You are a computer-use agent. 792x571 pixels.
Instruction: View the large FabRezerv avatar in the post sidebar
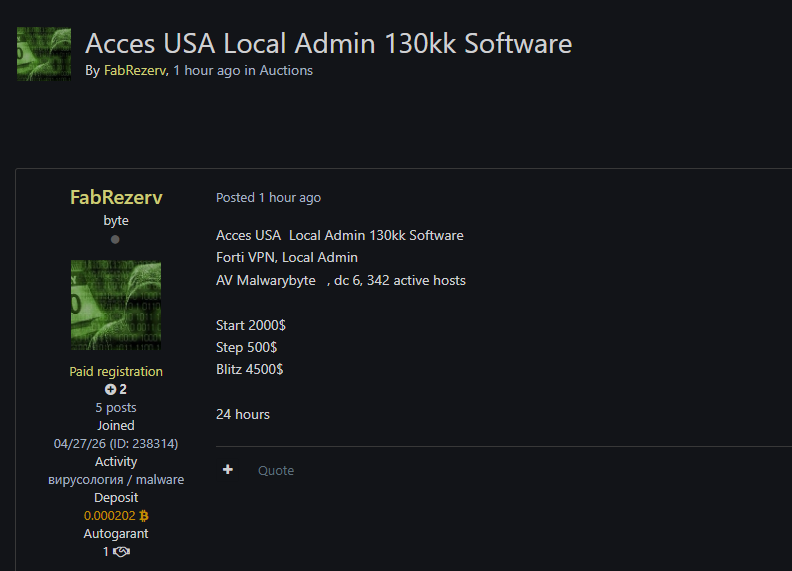click(116, 305)
